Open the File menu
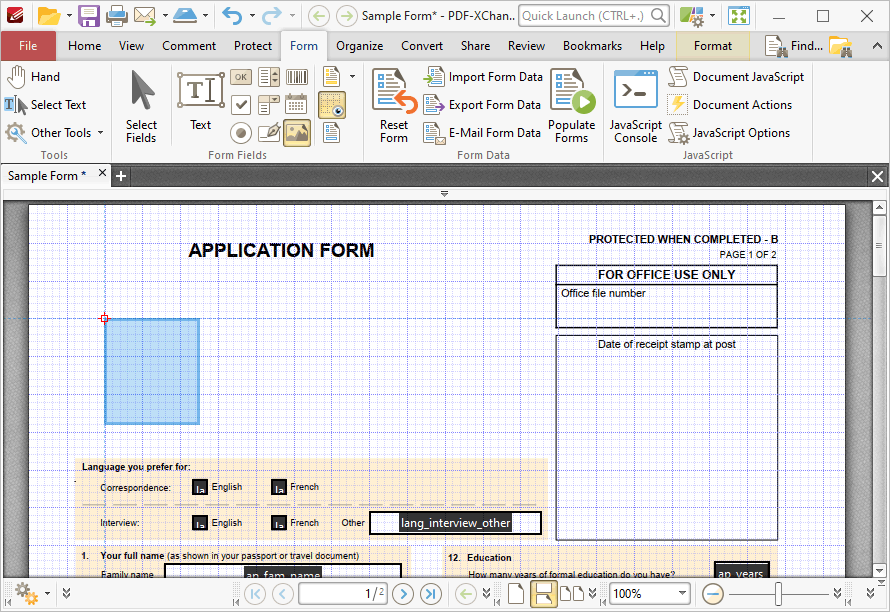Screen dimensions: 890x612 tap(28, 46)
